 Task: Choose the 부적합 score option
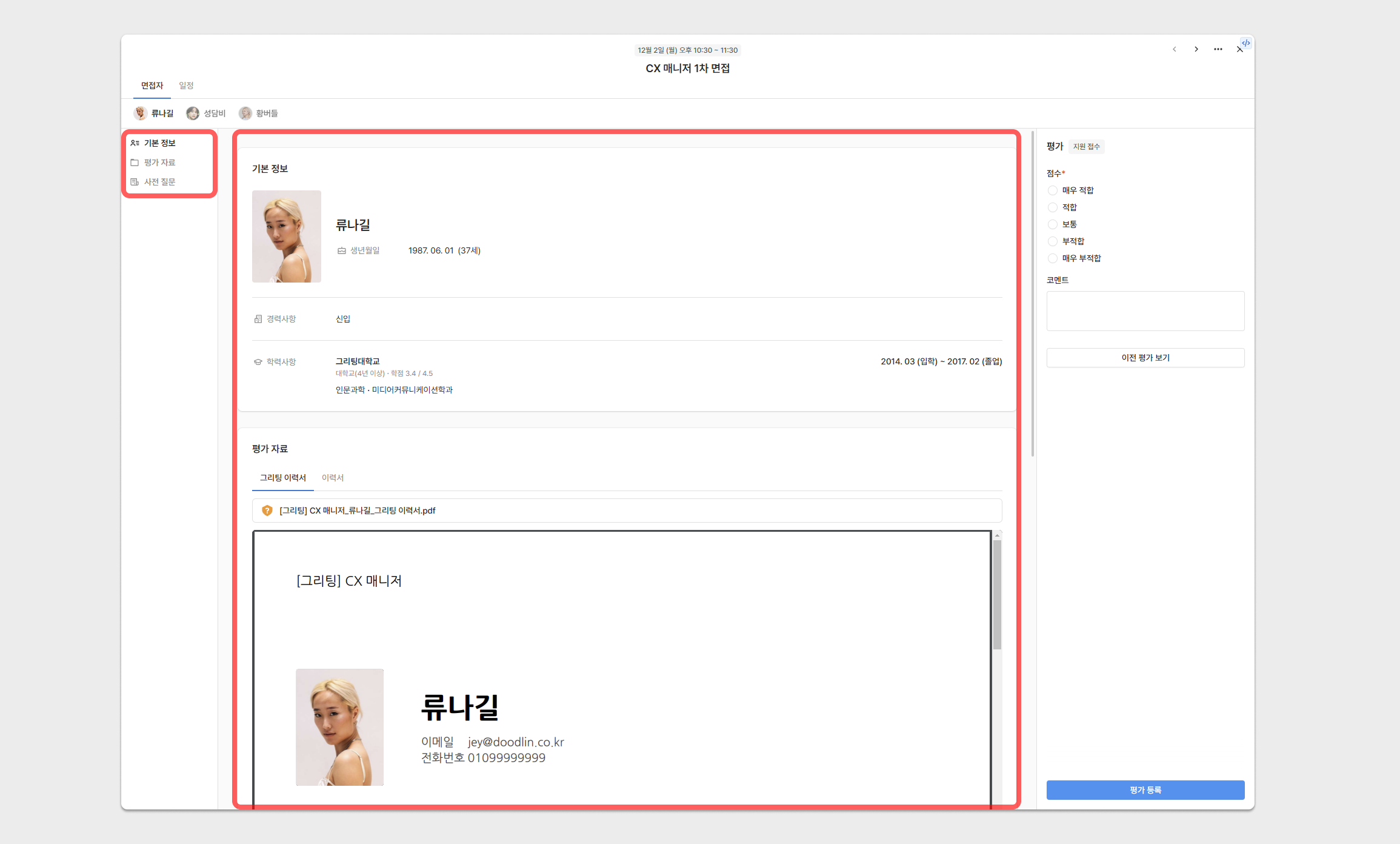point(1053,241)
